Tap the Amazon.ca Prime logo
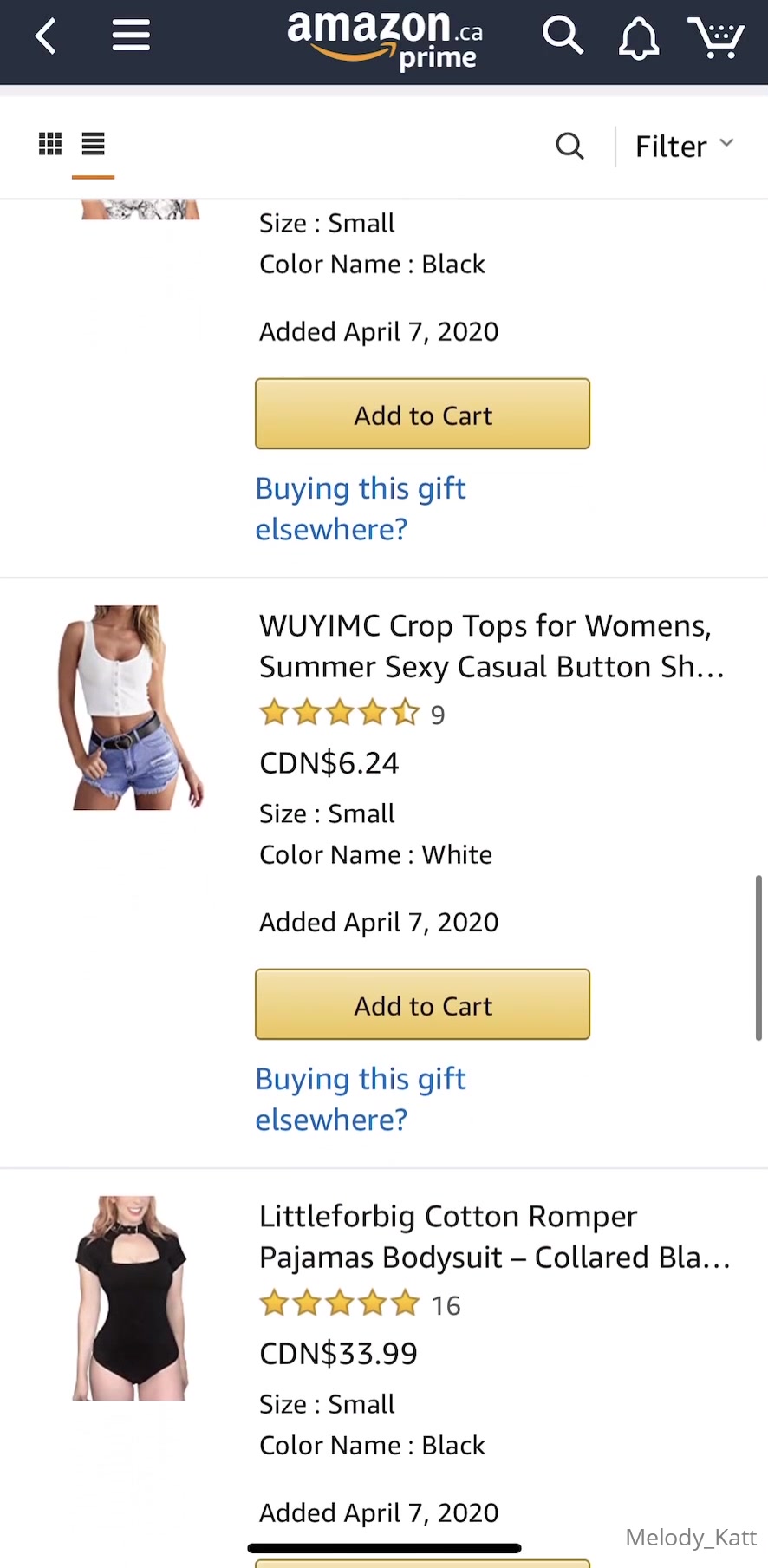This screenshot has width=768, height=1568. point(385,39)
